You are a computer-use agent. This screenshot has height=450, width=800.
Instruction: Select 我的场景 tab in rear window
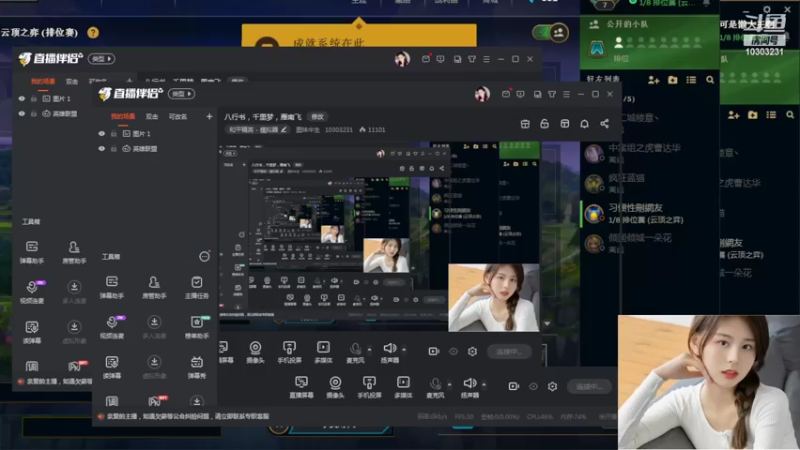tap(43, 82)
